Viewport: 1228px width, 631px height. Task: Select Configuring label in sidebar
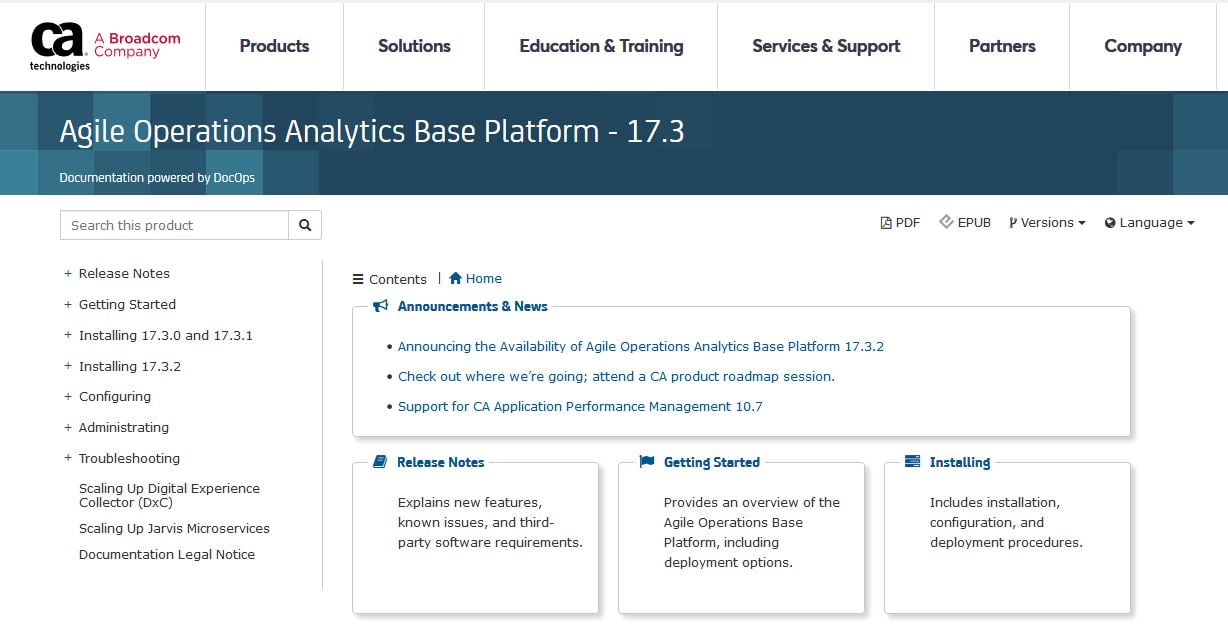click(115, 397)
